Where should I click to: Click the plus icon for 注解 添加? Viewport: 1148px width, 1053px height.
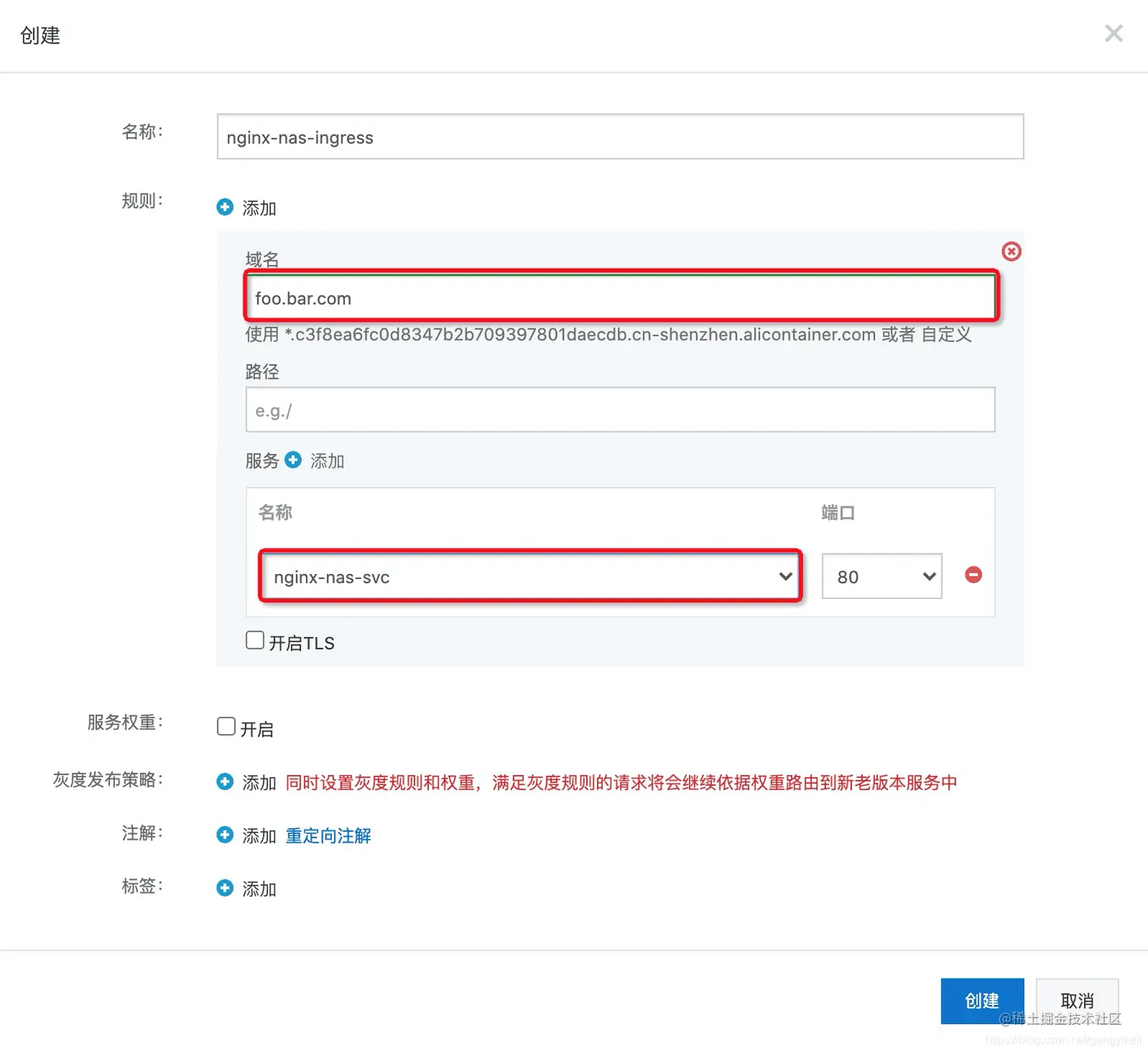pyautogui.click(x=225, y=834)
